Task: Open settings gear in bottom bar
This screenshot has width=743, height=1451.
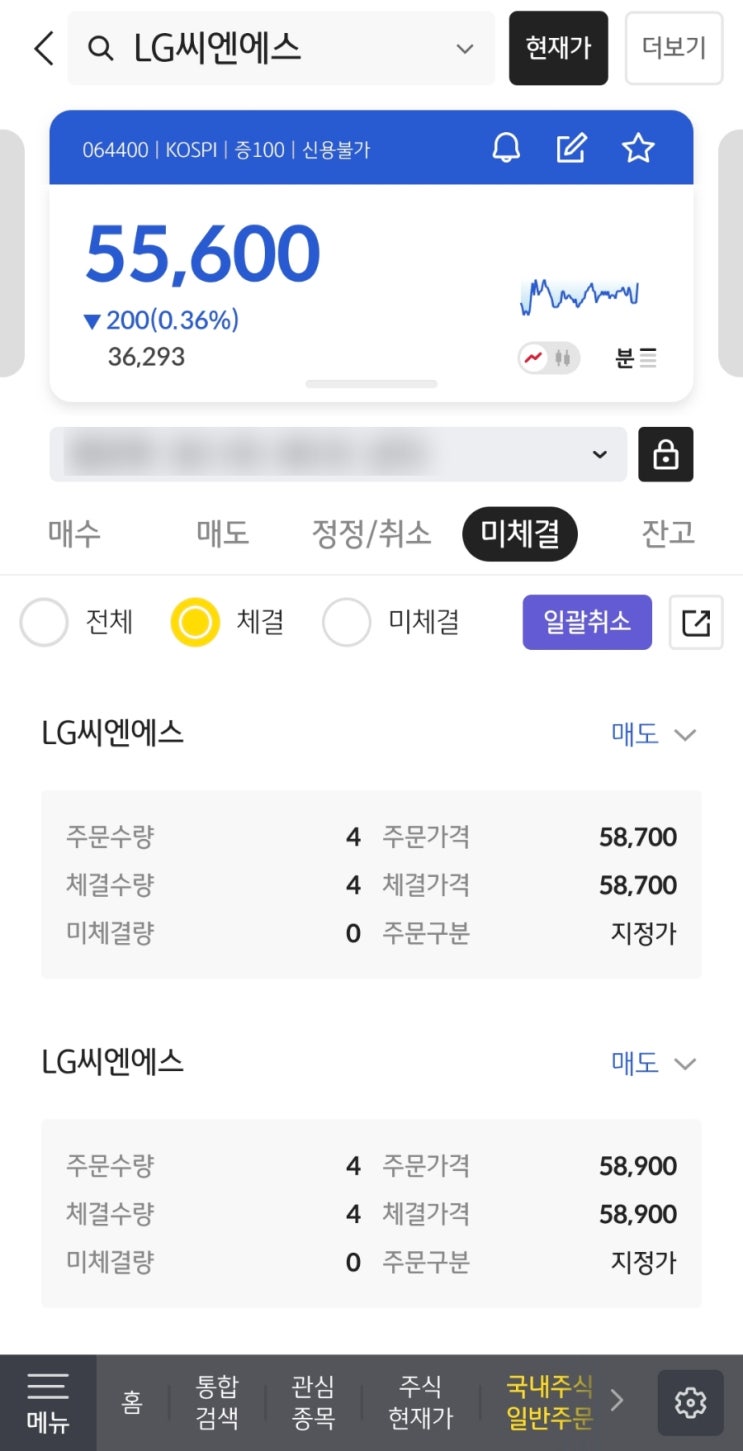Action: pos(690,1403)
